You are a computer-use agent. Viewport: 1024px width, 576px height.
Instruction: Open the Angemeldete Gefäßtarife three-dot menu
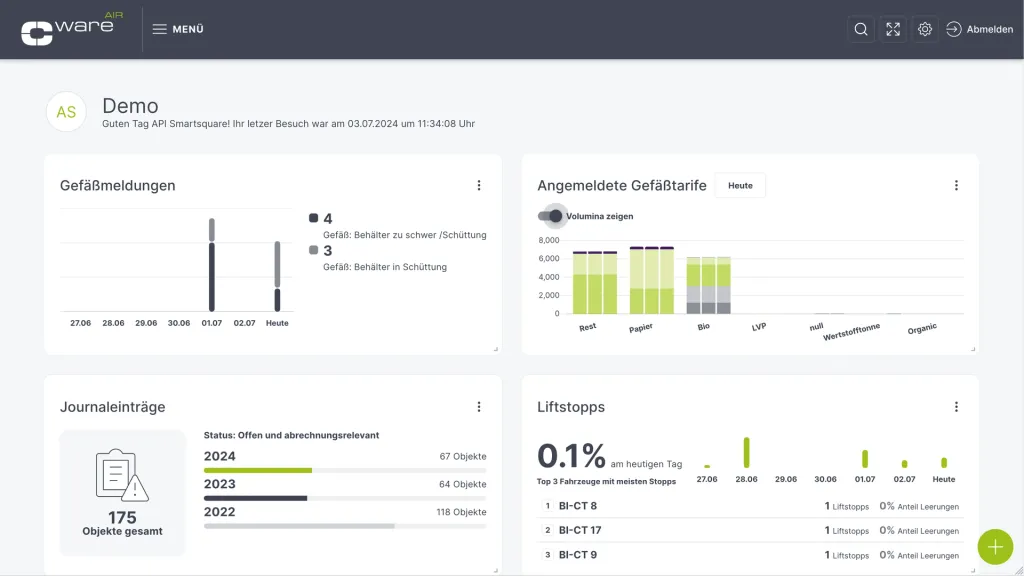pos(956,185)
